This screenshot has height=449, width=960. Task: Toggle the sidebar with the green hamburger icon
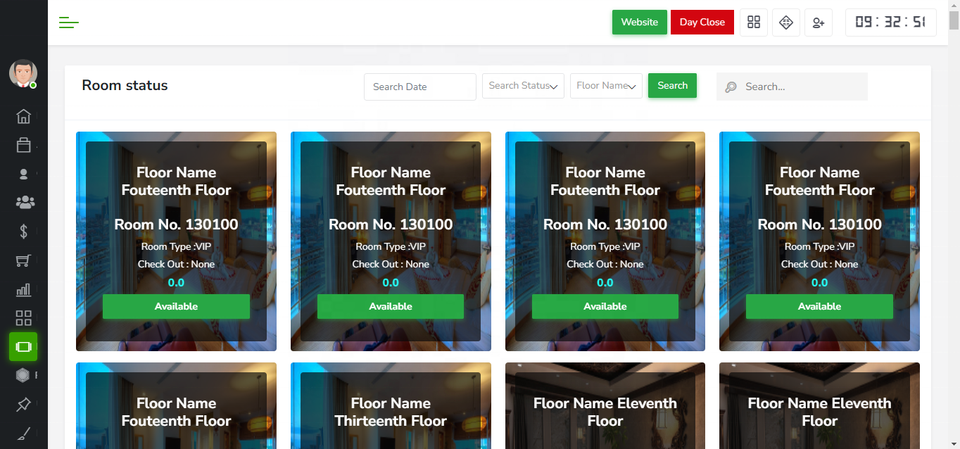tap(69, 23)
